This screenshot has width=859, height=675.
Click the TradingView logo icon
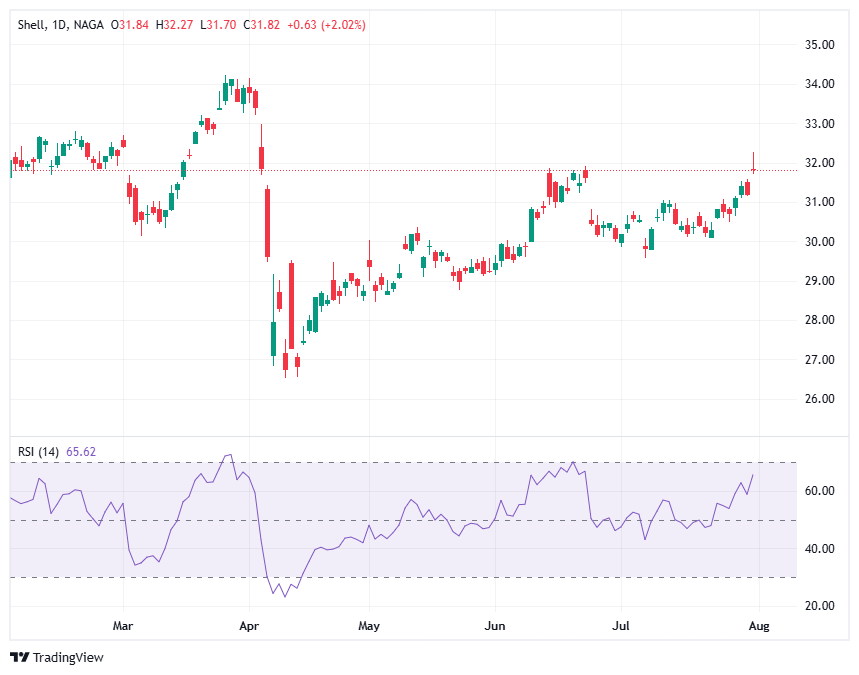click(19, 657)
